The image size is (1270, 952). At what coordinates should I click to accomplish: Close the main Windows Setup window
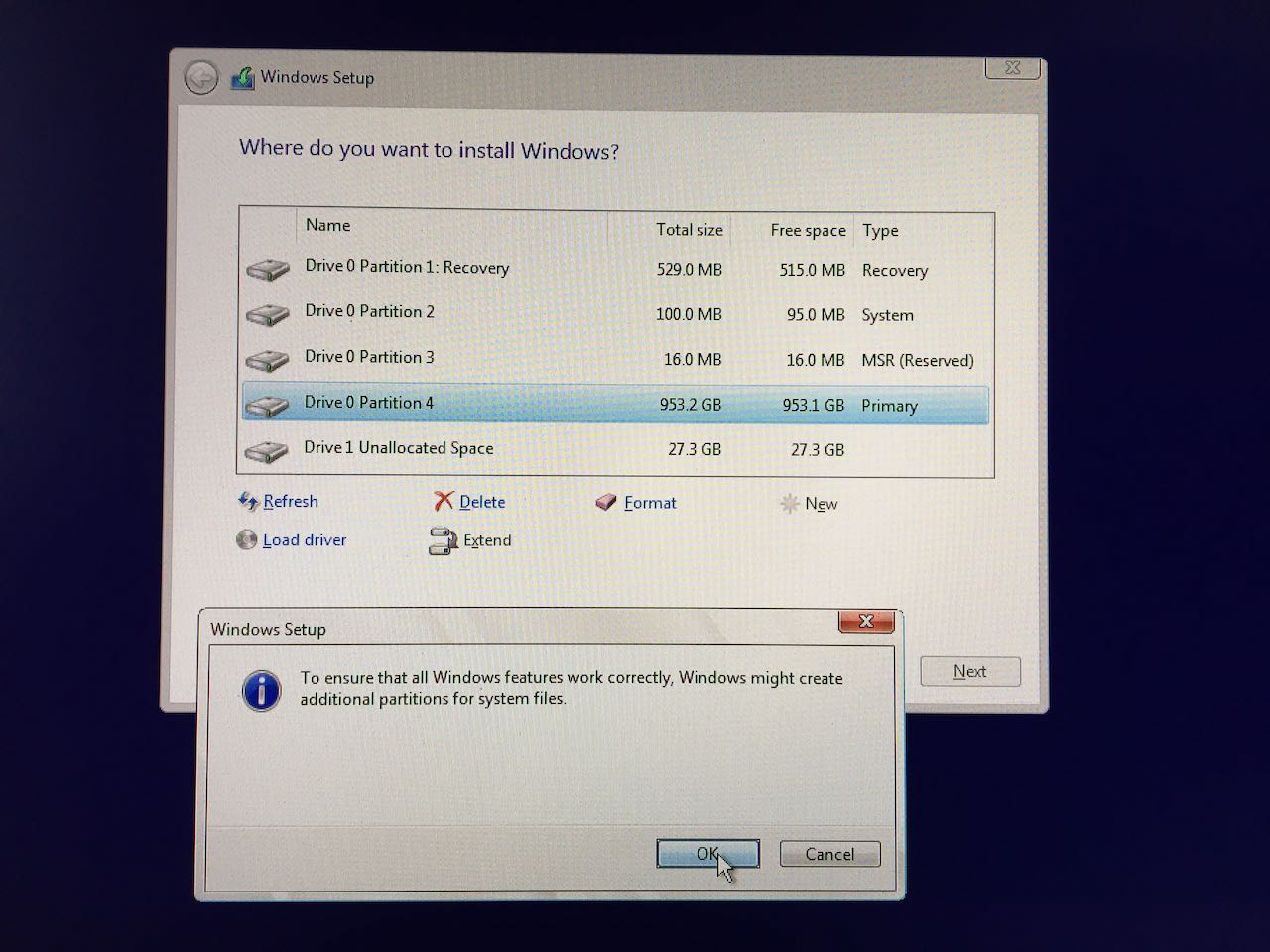1012,67
